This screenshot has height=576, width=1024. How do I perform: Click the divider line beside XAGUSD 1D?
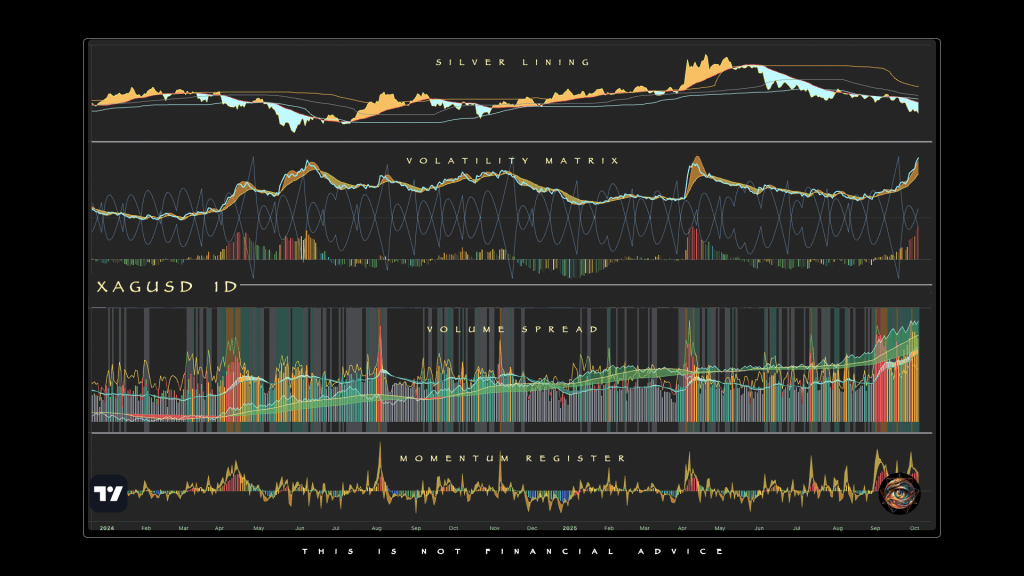(580, 286)
